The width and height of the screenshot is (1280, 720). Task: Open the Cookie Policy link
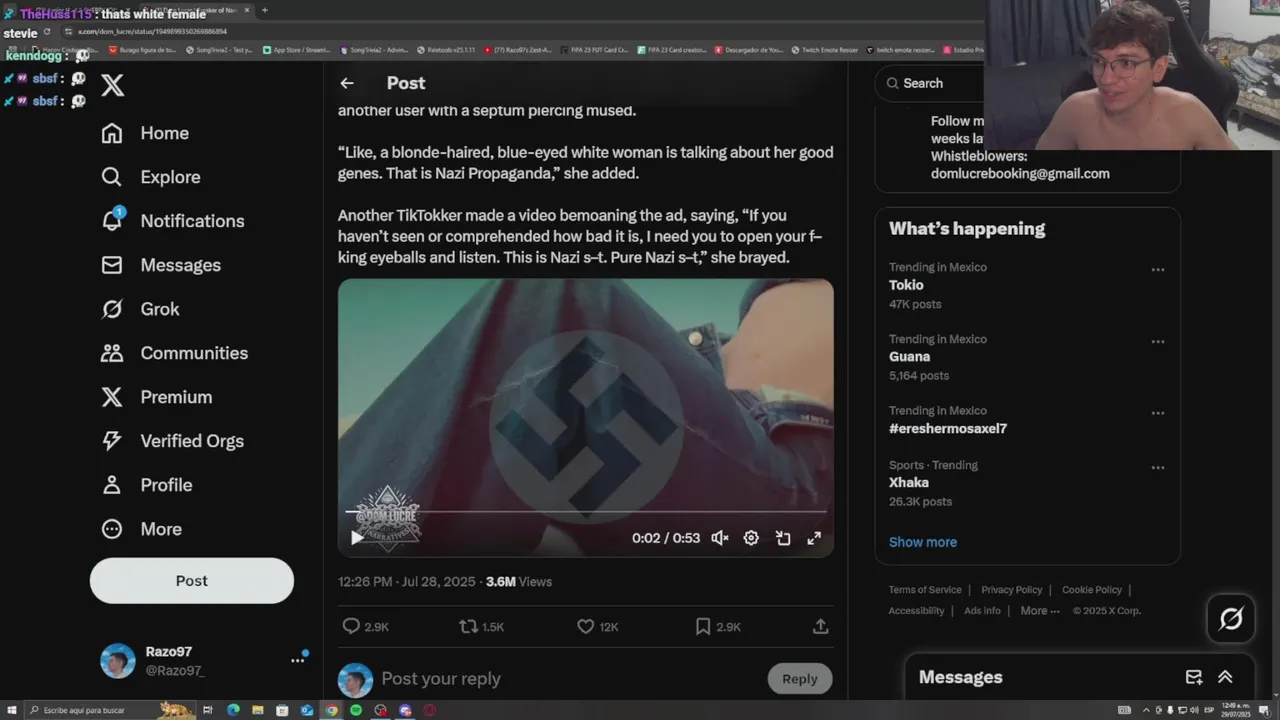point(1092,590)
